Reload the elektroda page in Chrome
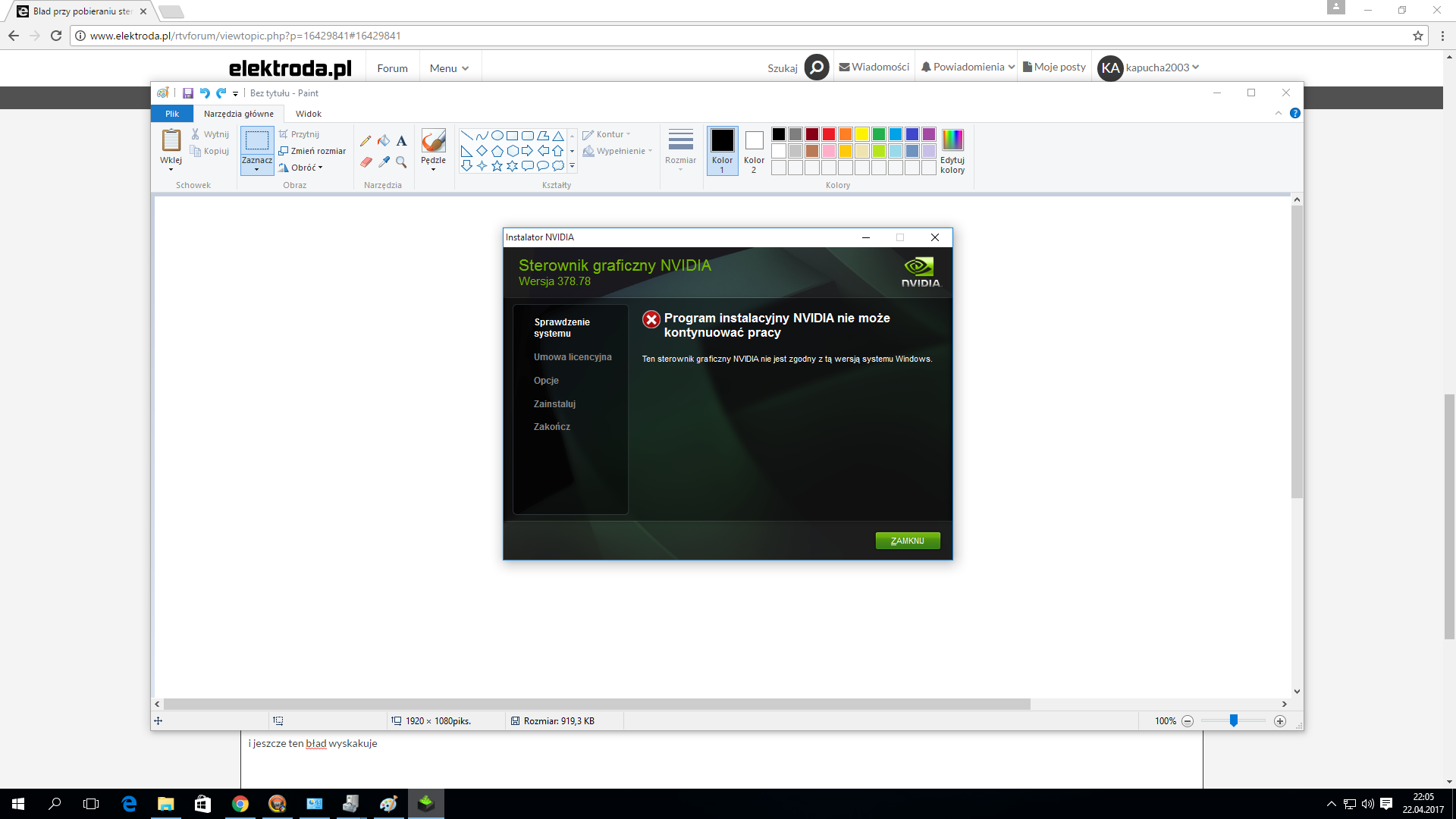The image size is (1456, 819). point(56,36)
